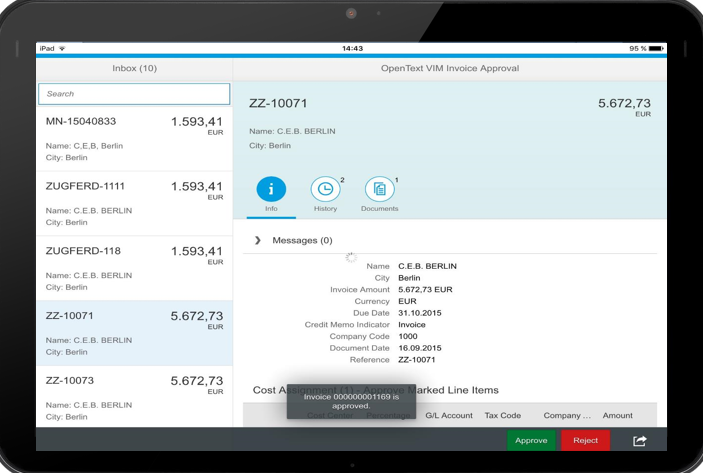This screenshot has height=473, width=703.
Task: Select invoice ZZ-10071 in inbox
Action: coord(134,333)
